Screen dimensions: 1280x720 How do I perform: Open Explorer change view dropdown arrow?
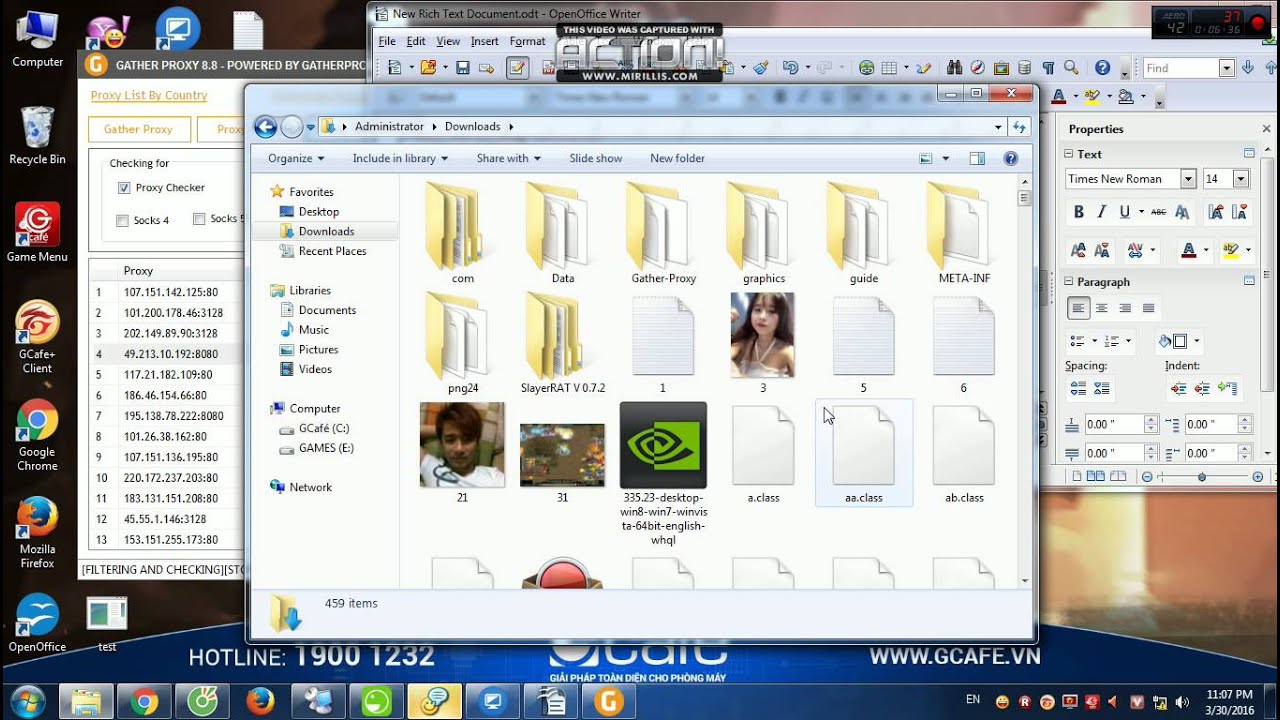pos(946,158)
